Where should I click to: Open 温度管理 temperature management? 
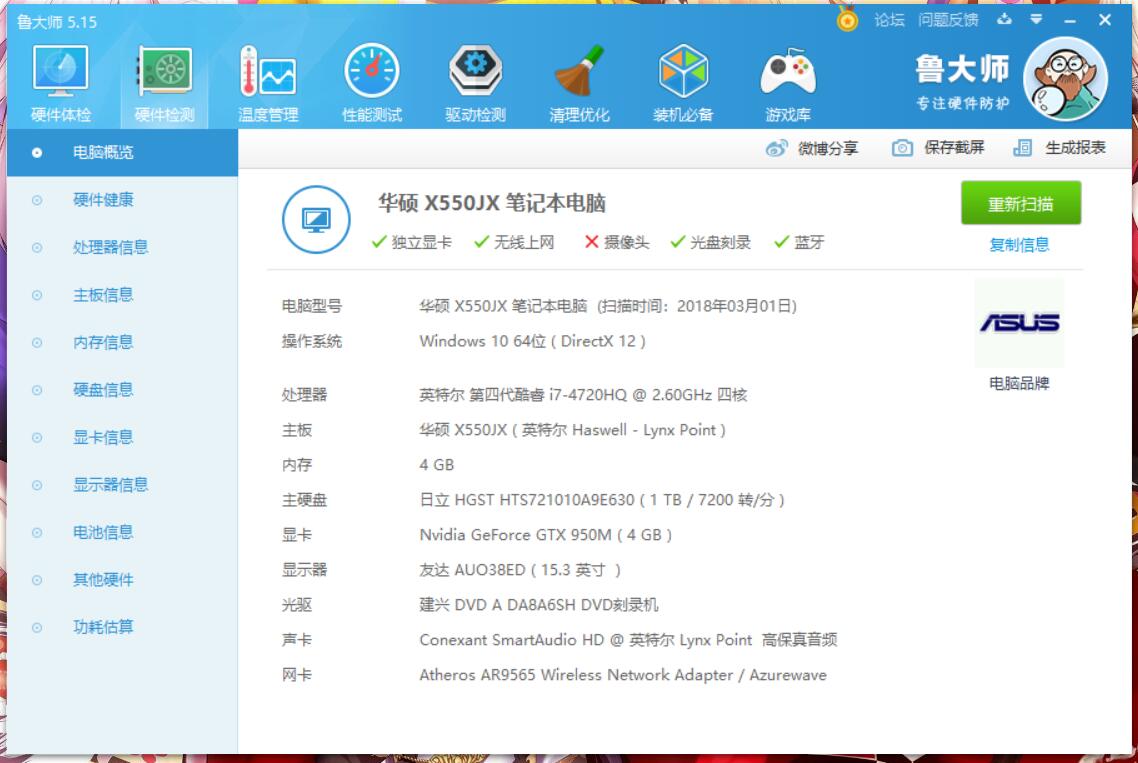coord(268,83)
